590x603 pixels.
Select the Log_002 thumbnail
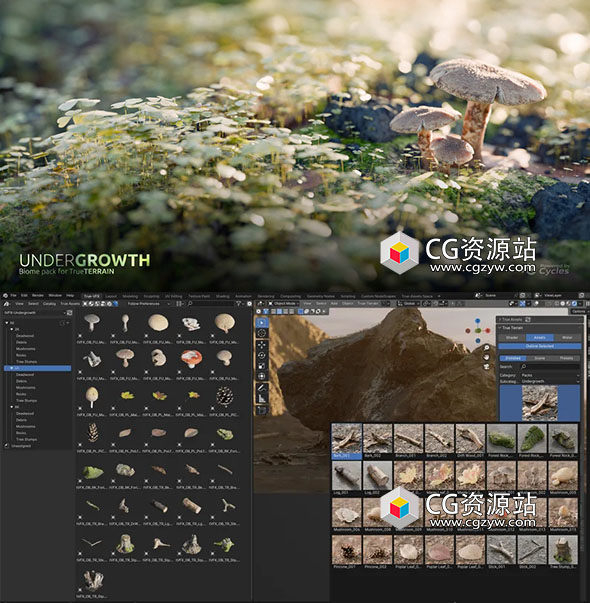click(x=378, y=478)
